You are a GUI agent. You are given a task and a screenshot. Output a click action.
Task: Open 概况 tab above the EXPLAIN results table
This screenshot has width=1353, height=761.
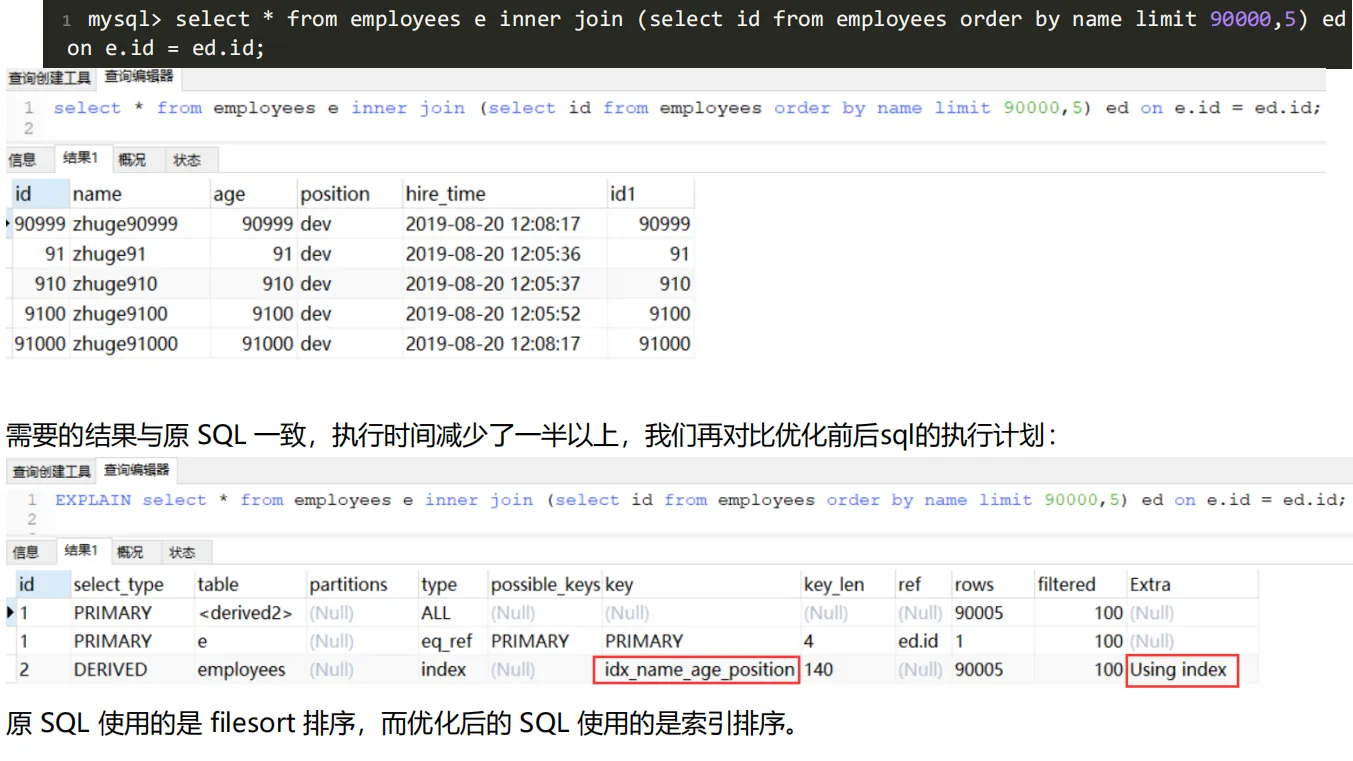tap(130, 552)
